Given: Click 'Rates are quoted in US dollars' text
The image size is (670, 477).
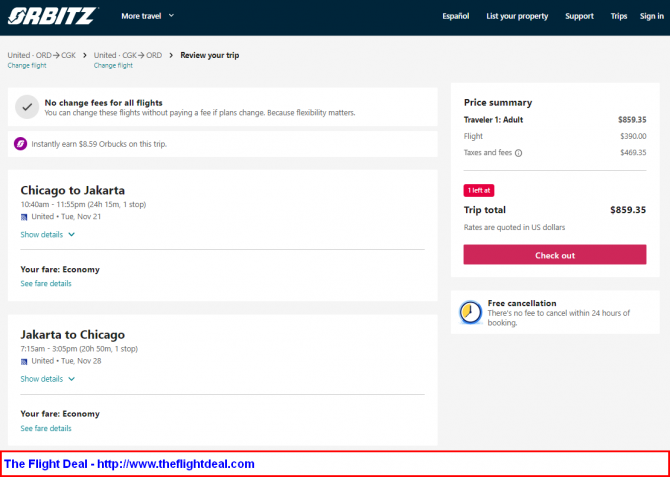Looking at the screenshot, I should click(x=514, y=227).
